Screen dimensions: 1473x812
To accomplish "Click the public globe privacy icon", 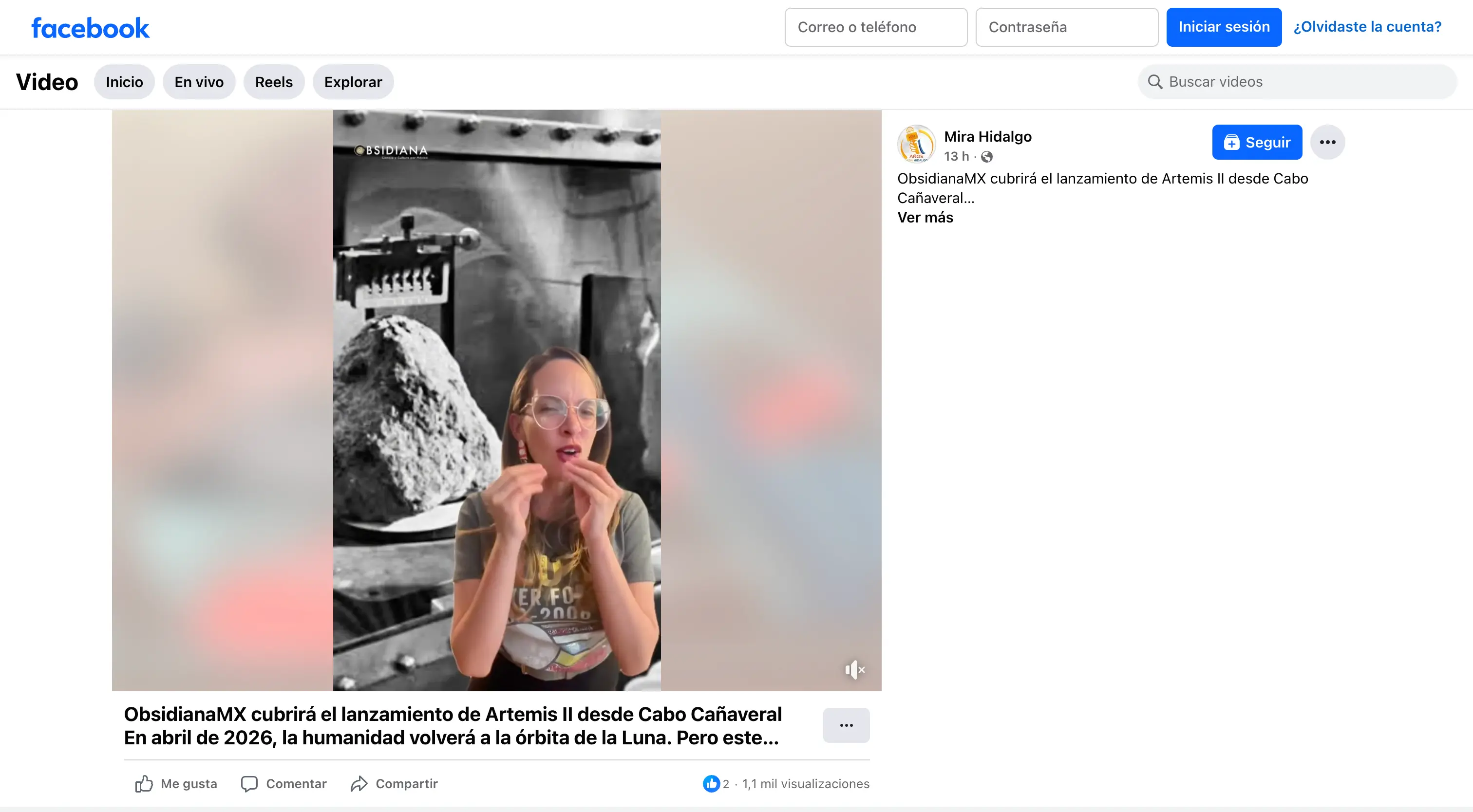I will 987,157.
